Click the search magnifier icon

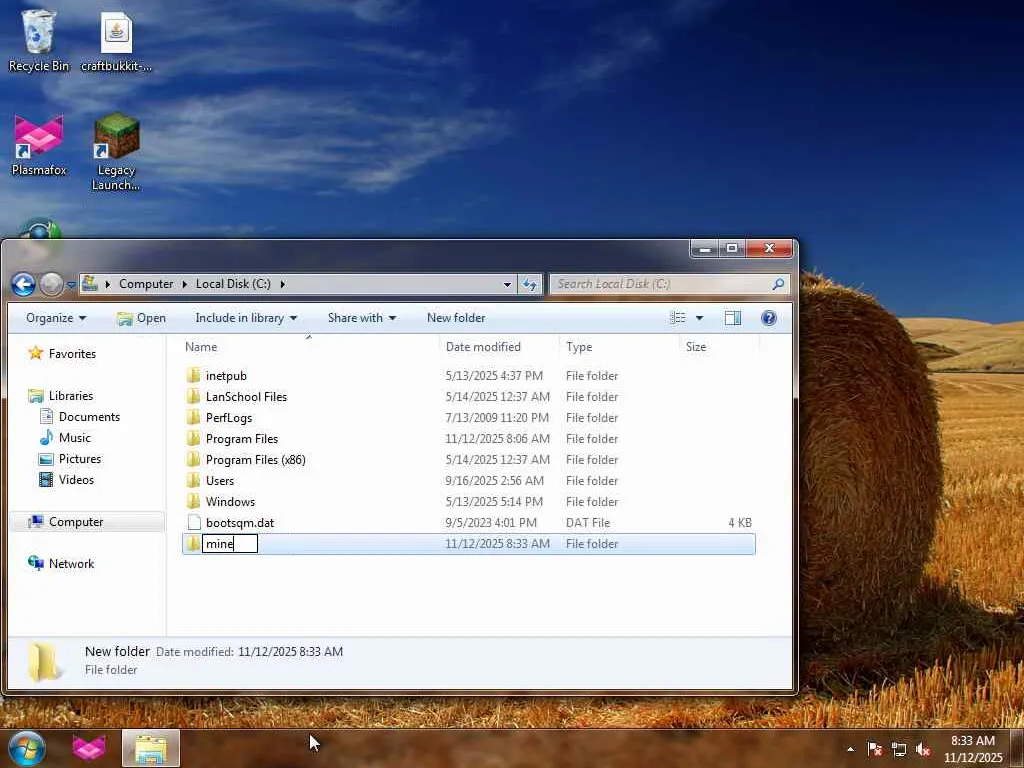[778, 284]
